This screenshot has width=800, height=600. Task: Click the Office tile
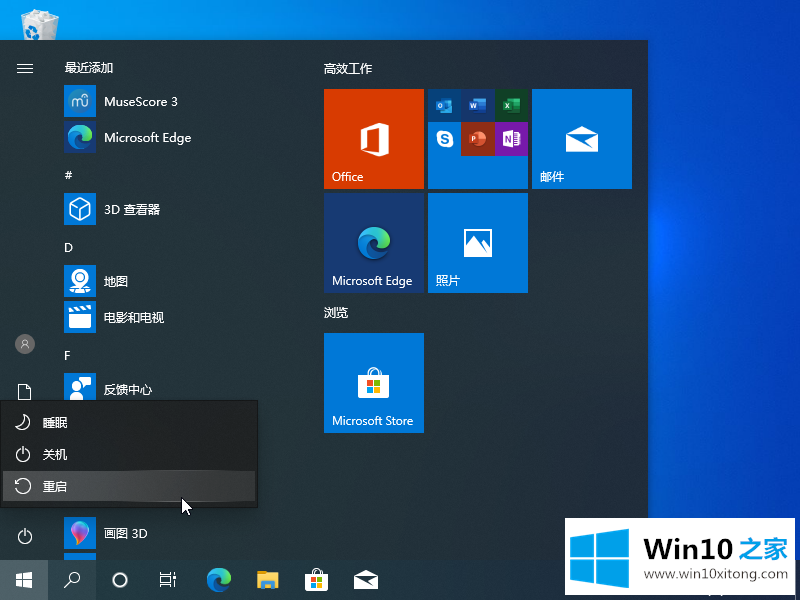pyautogui.click(x=374, y=139)
